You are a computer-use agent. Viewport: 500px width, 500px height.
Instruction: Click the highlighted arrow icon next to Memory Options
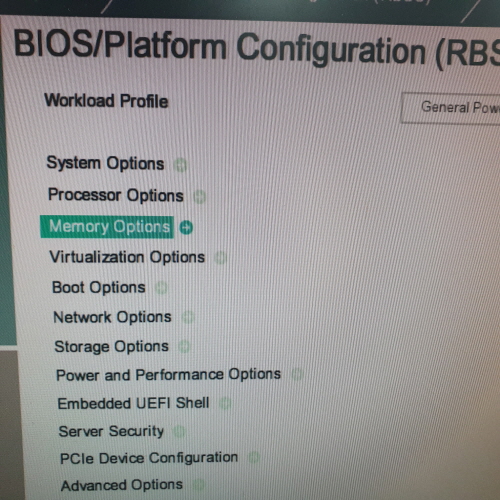tap(186, 228)
